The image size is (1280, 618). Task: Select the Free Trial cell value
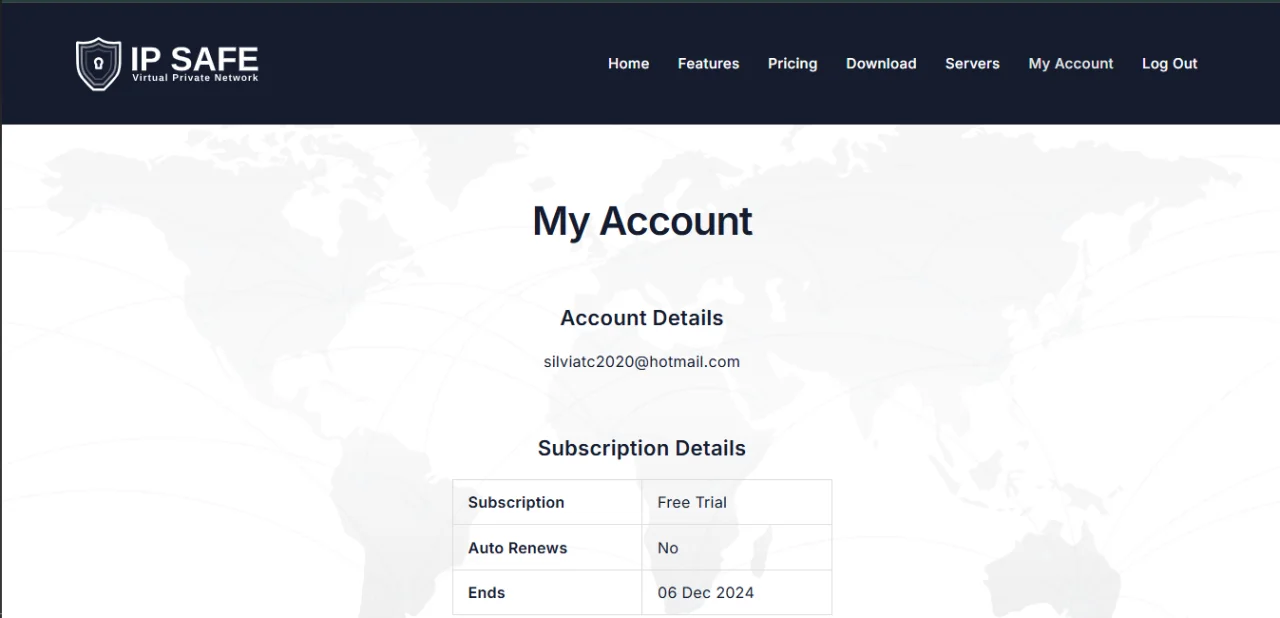click(692, 502)
